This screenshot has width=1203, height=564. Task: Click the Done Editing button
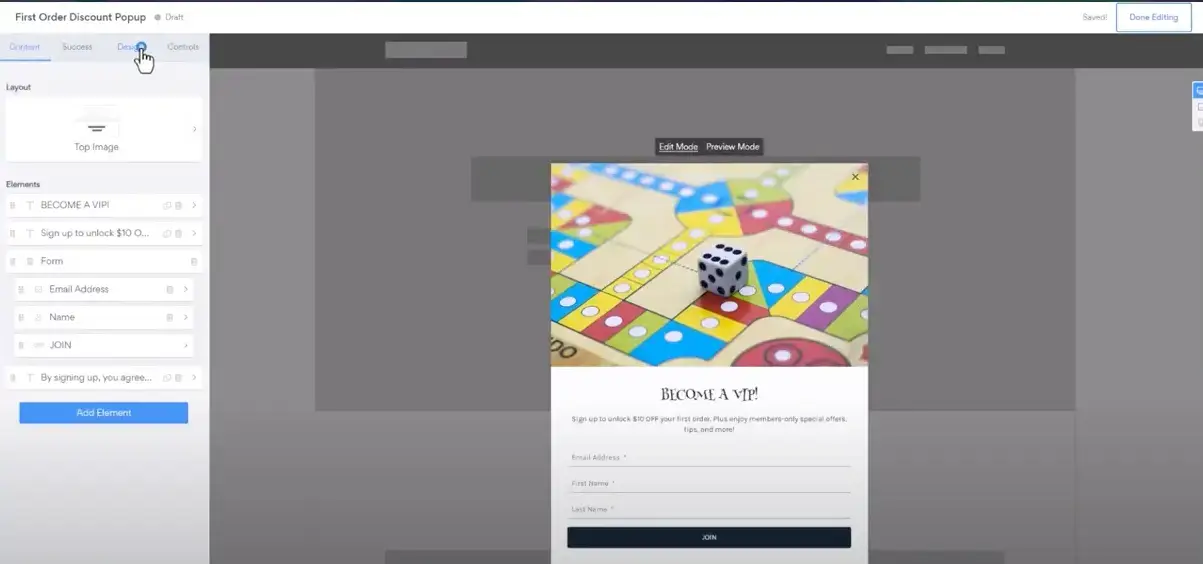coord(1153,17)
